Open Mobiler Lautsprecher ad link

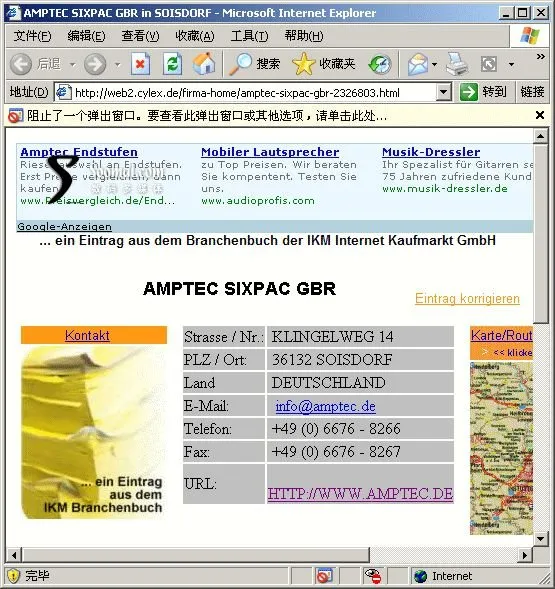coord(270,152)
